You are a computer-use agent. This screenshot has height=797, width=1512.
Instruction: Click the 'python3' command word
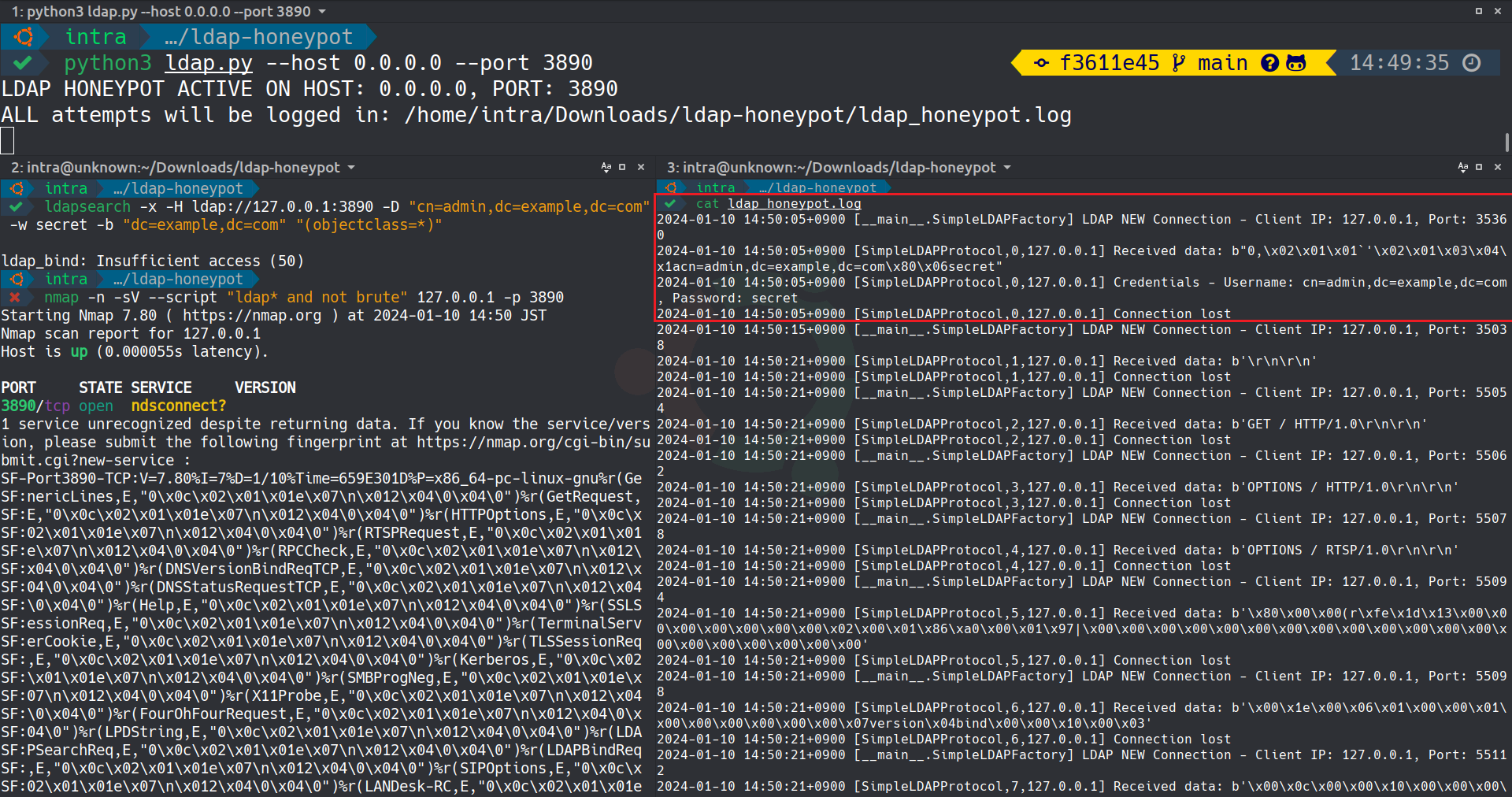(108, 63)
